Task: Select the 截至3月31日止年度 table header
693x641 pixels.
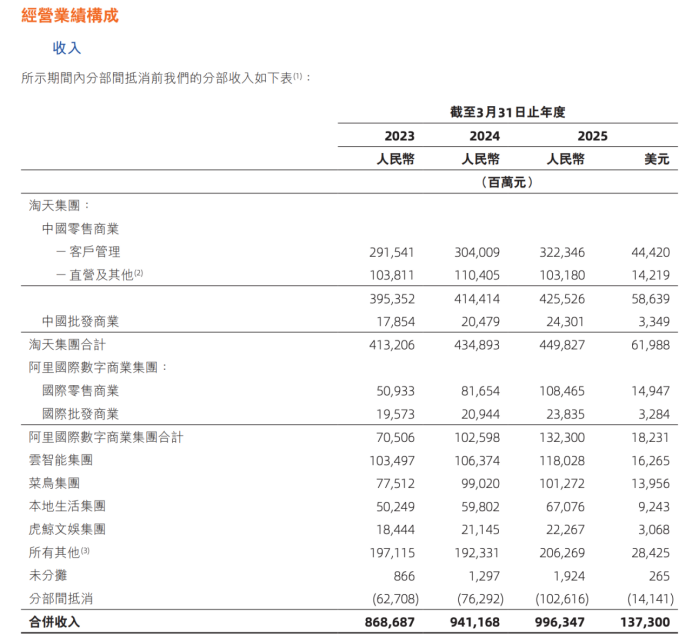Action: click(507, 112)
